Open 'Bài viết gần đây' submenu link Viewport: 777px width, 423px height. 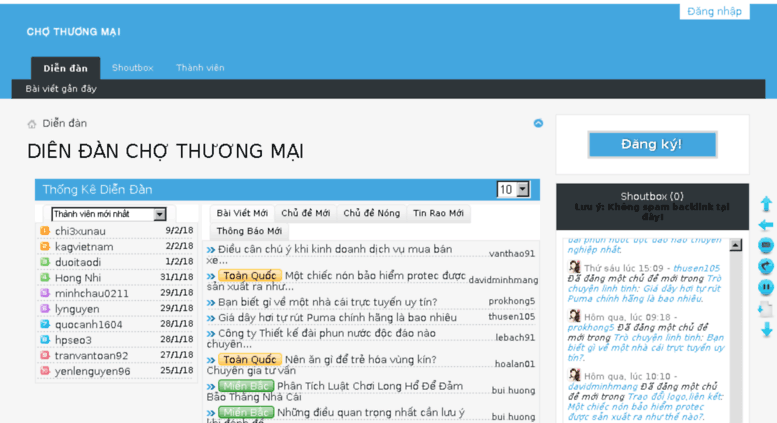(x=61, y=89)
